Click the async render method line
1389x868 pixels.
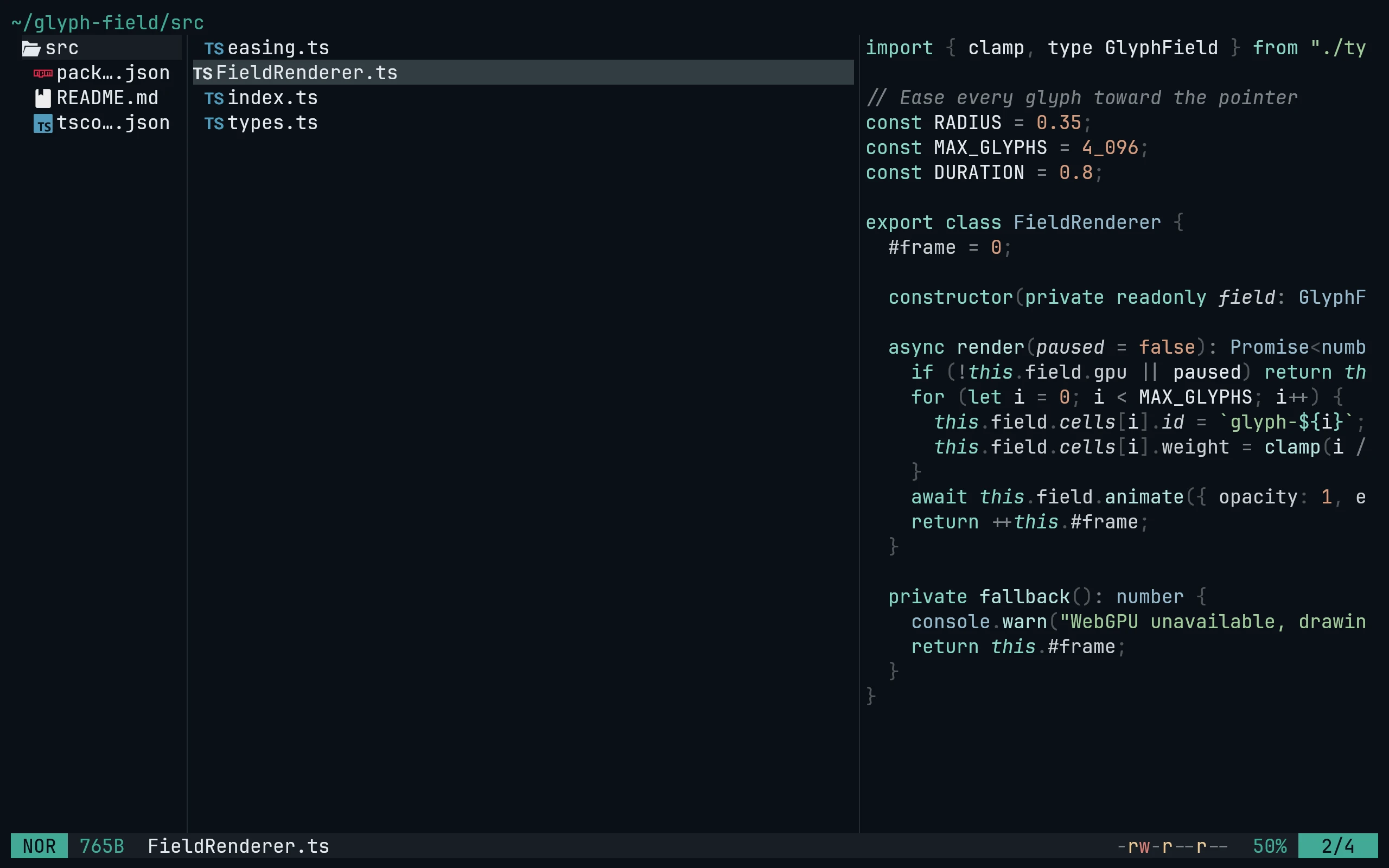click(x=1127, y=347)
